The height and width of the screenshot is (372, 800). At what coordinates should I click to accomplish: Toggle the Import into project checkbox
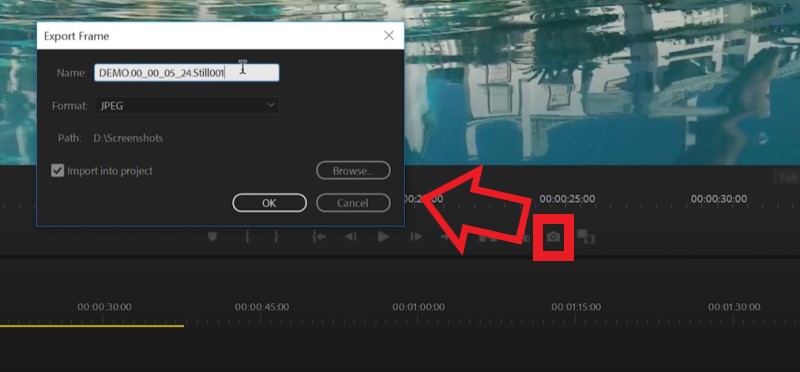coord(57,171)
